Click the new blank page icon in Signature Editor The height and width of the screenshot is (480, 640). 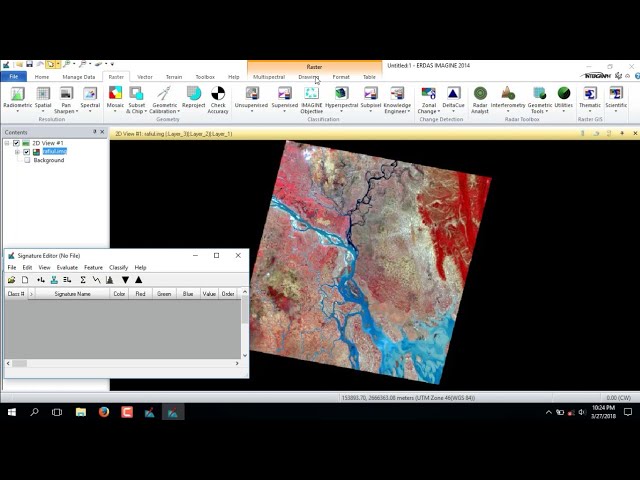coord(25,280)
